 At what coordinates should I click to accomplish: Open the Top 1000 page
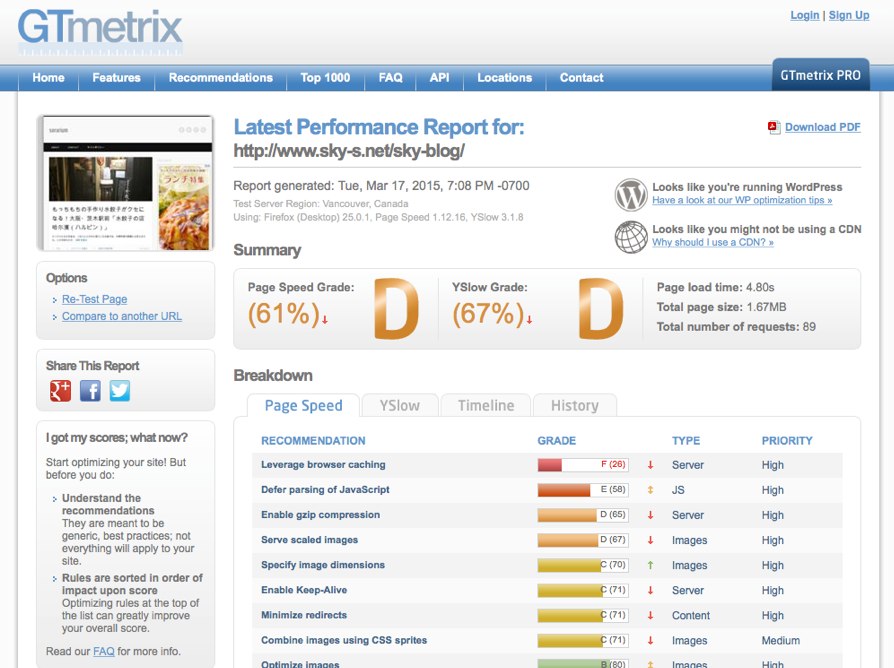click(325, 78)
